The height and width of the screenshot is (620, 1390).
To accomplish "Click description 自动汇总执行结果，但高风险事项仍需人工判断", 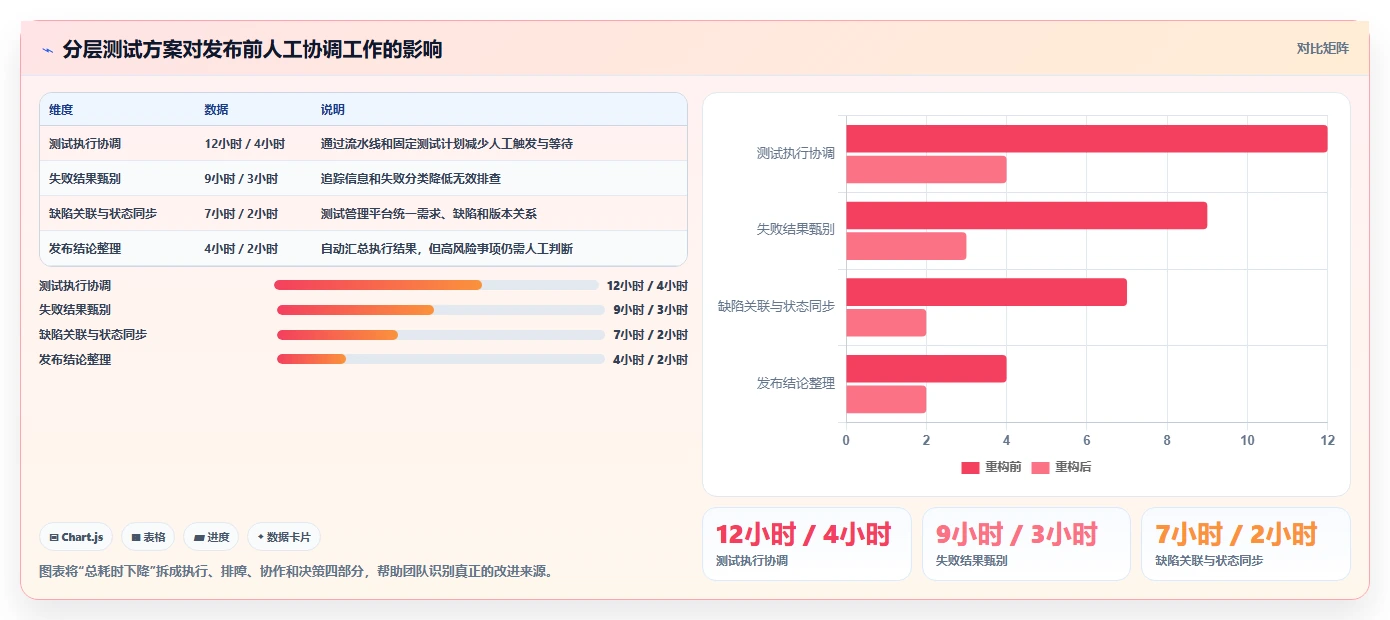I will (447, 249).
